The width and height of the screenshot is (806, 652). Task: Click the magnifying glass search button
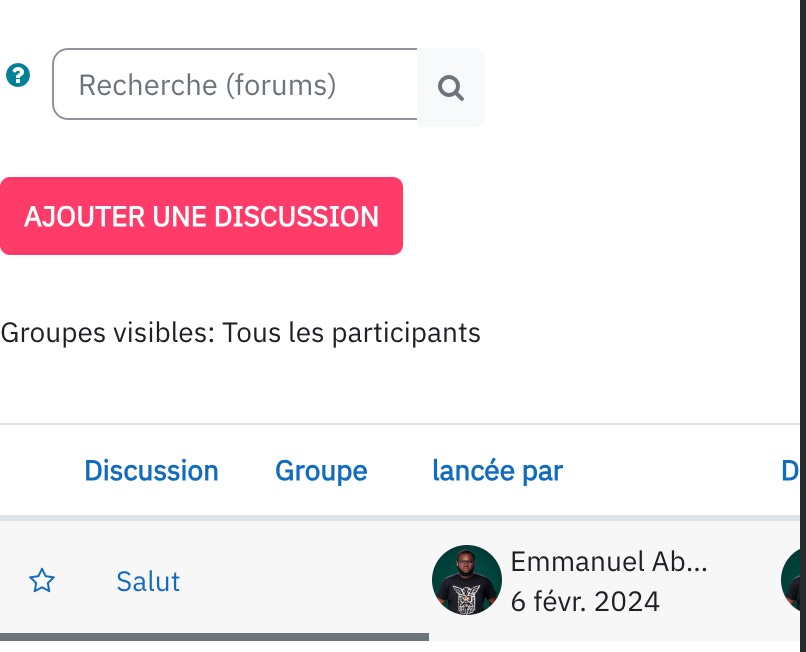pyautogui.click(x=451, y=87)
